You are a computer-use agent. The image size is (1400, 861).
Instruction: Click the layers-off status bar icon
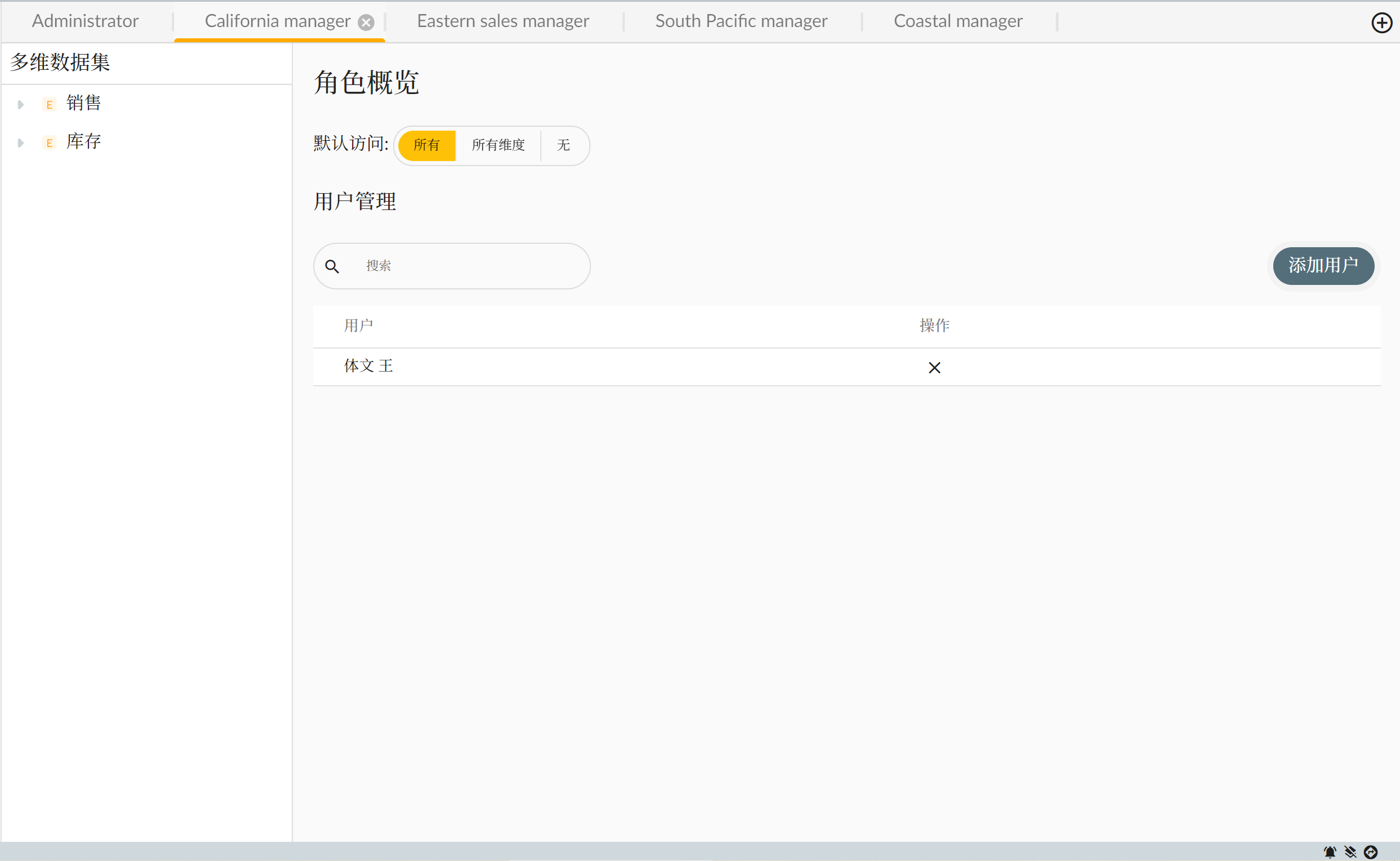pyautogui.click(x=1350, y=852)
